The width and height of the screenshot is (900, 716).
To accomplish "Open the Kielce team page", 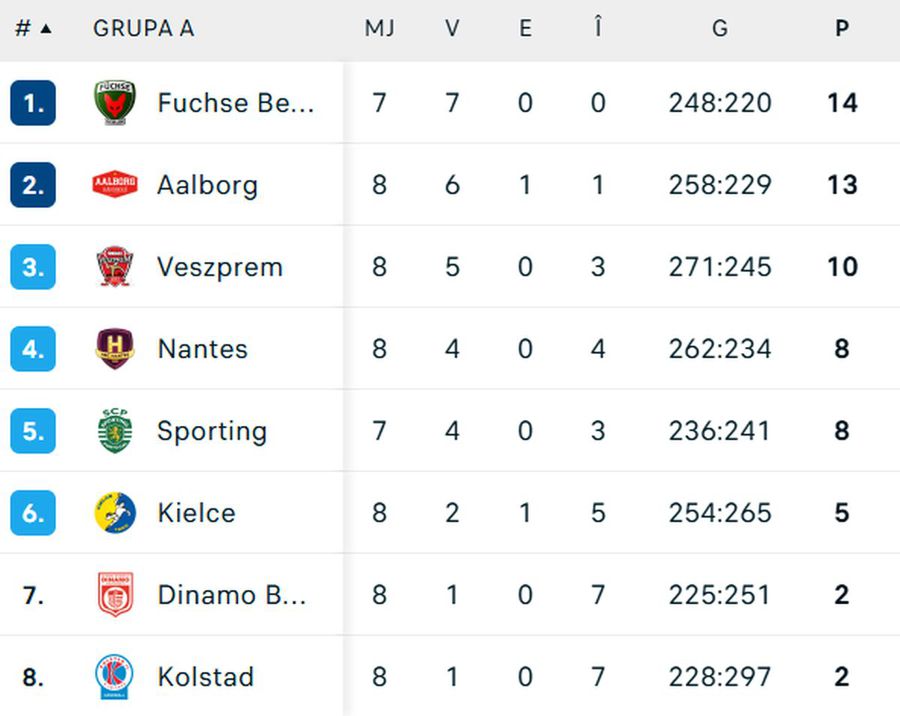I will (x=196, y=512).
